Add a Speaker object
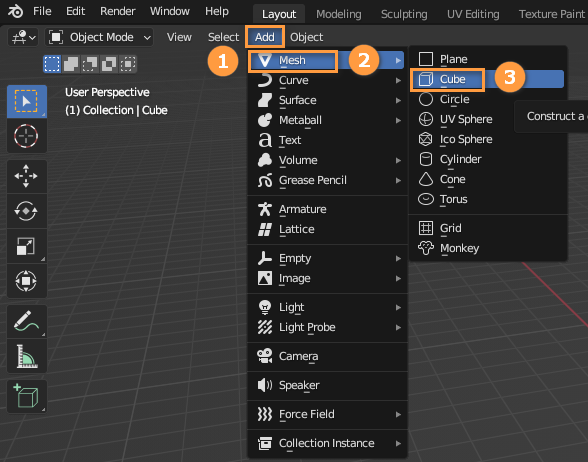The image size is (588, 462). [x=327, y=386]
